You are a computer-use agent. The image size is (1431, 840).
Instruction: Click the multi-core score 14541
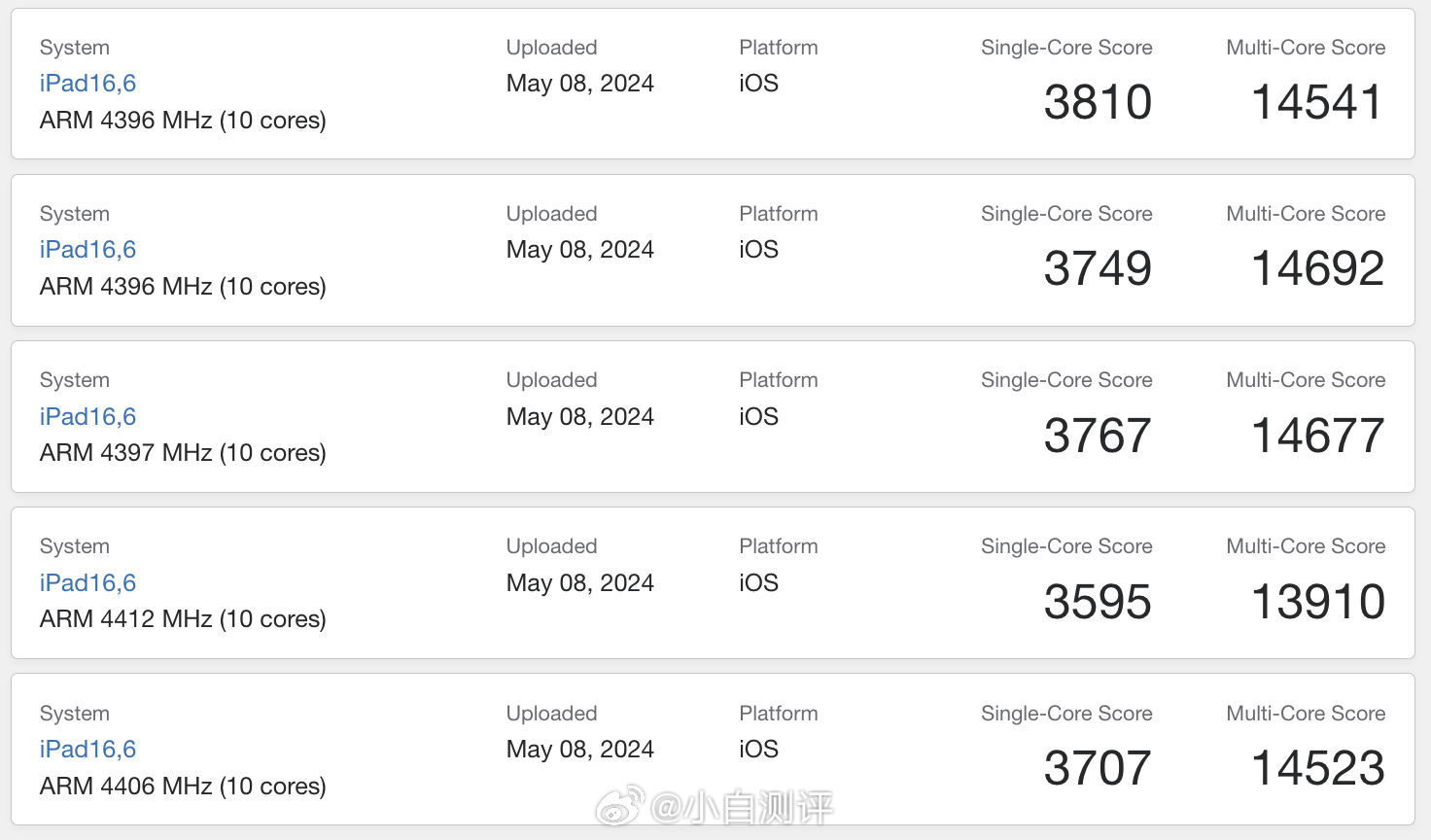1317,102
